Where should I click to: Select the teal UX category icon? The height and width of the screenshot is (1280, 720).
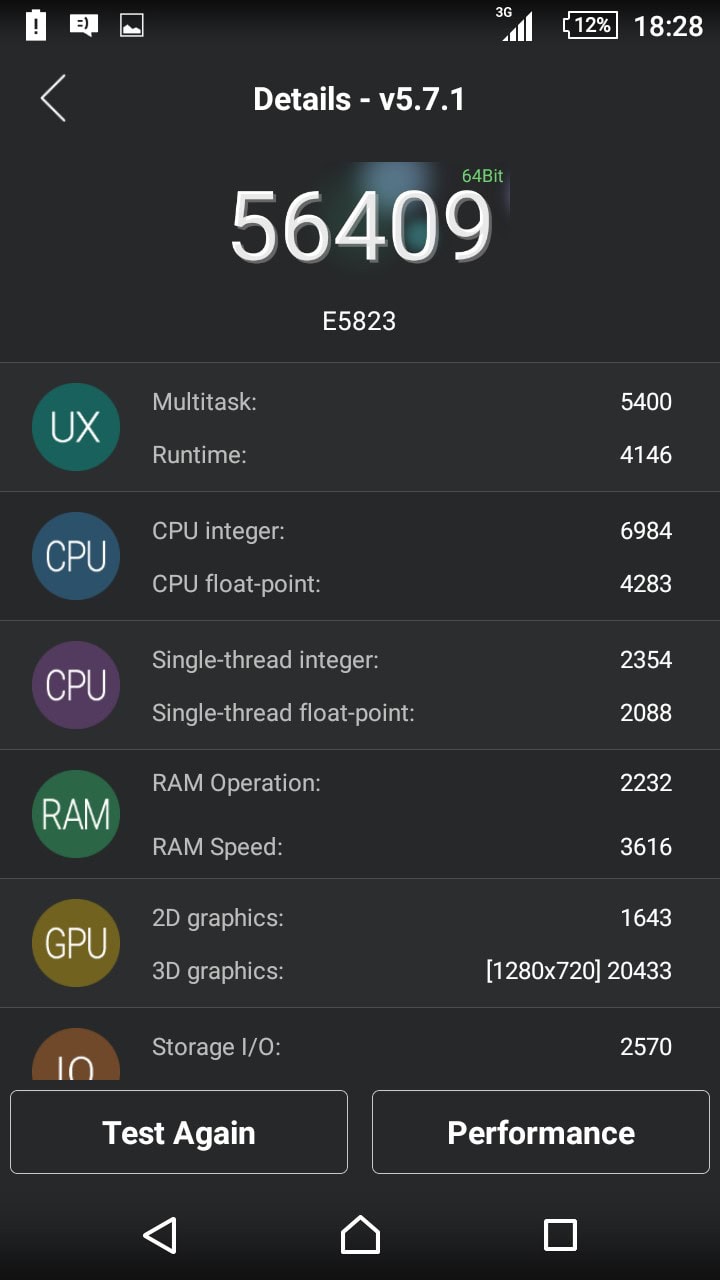[x=76, y=427]
